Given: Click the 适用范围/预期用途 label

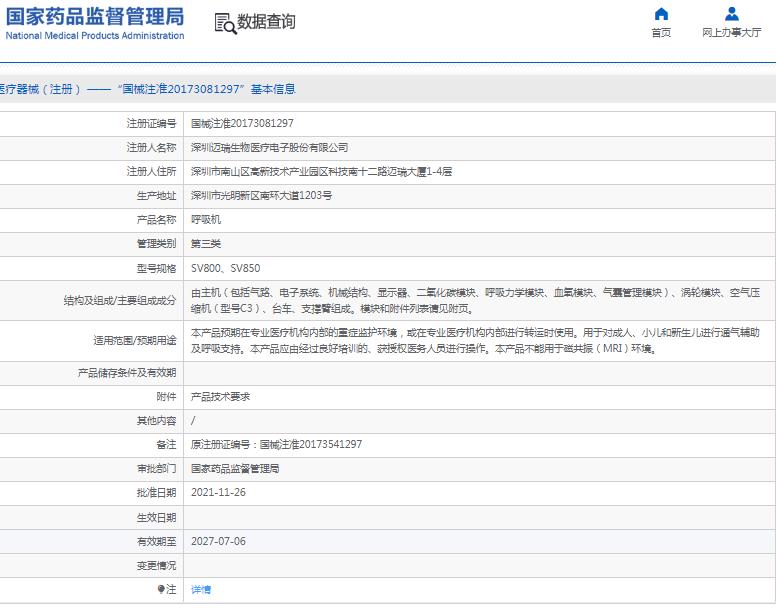Looking at the screenshot, I should pos(135,341).
